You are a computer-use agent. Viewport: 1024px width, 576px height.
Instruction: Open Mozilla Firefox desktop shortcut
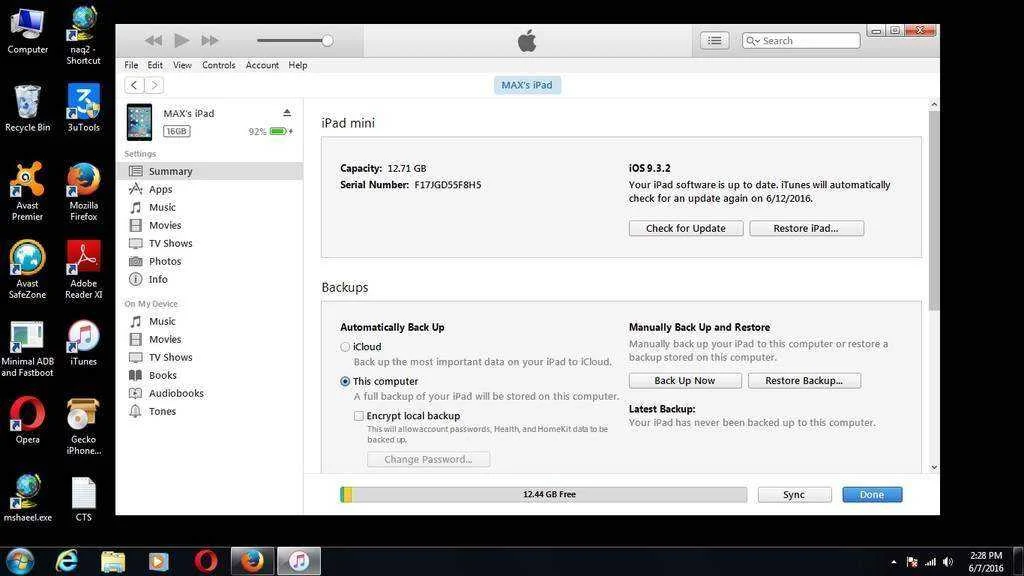click(x=84, y=191)
